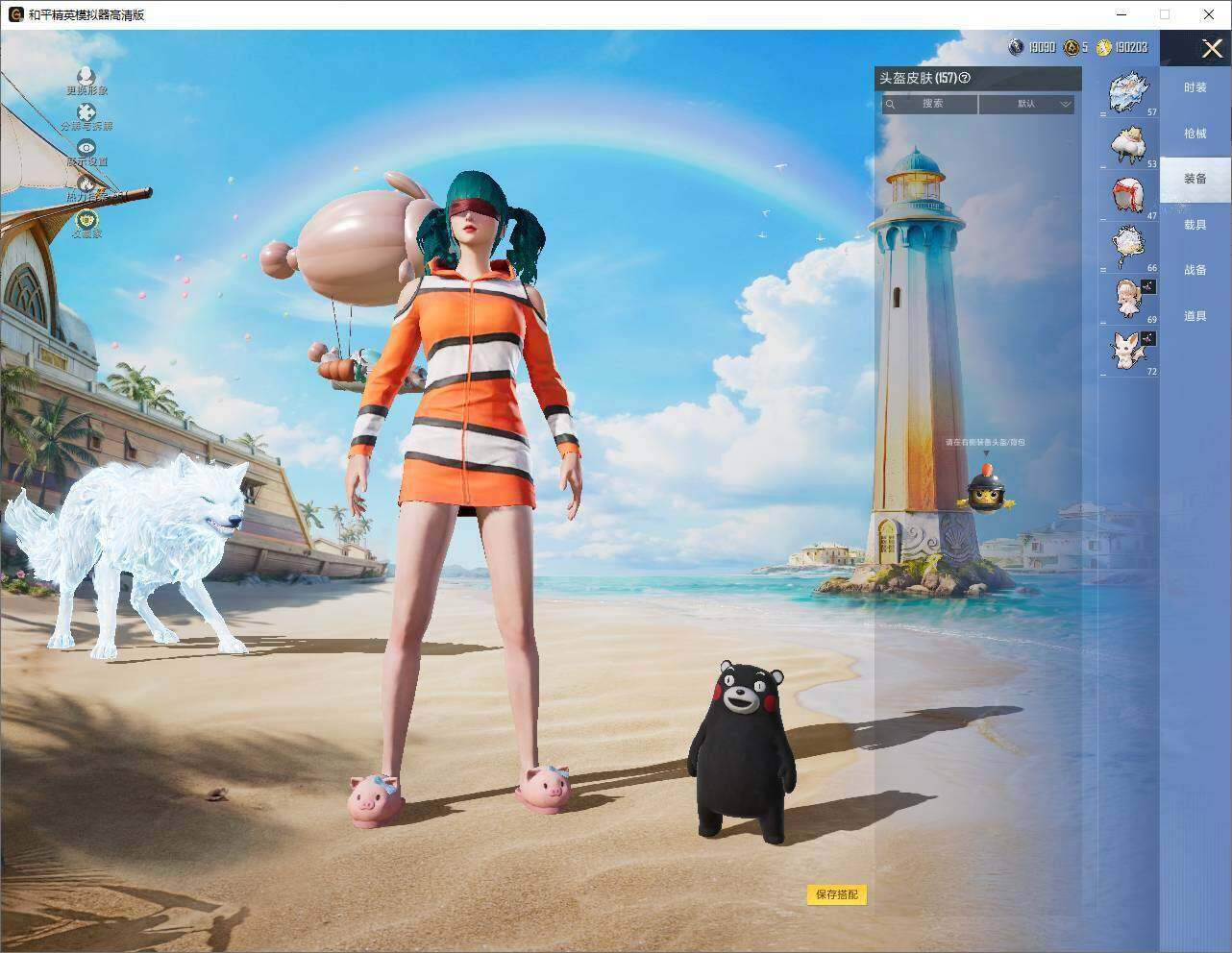This screenshot has width=1232, height=953.
Task: Select the red-ribbon helmet skin numbered 47
Action: point(1129,197)
